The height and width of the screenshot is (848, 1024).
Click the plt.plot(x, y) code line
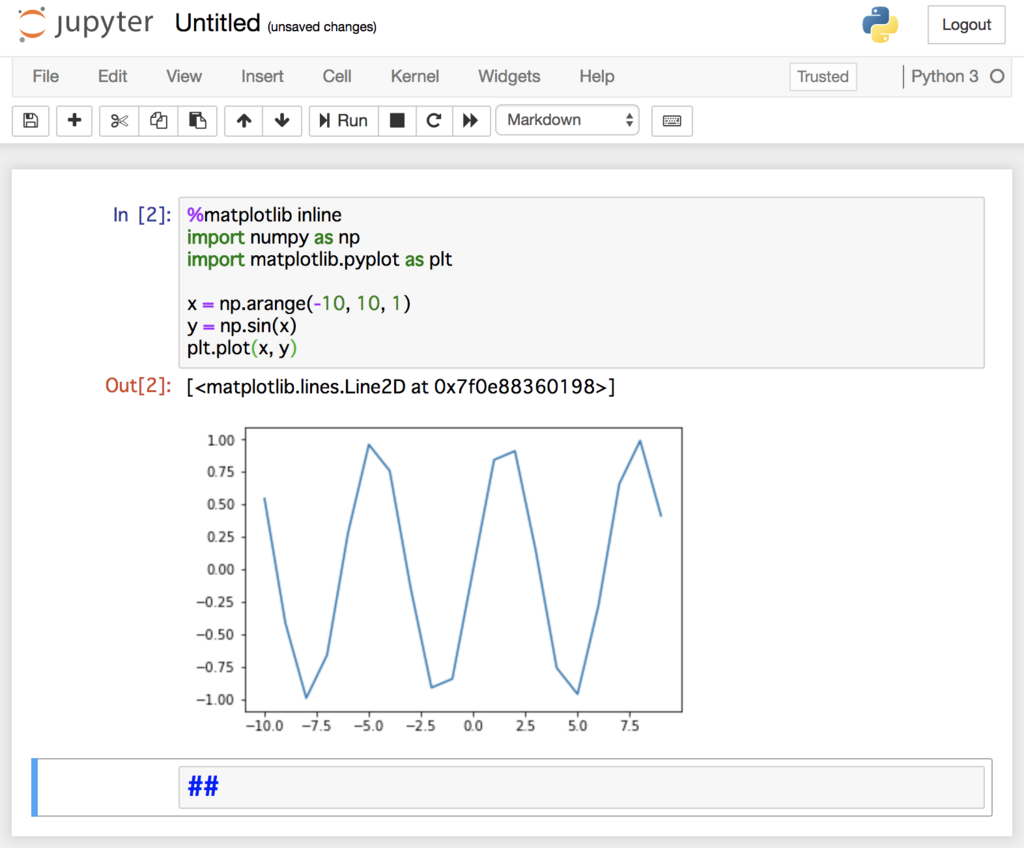pos(242,348)
